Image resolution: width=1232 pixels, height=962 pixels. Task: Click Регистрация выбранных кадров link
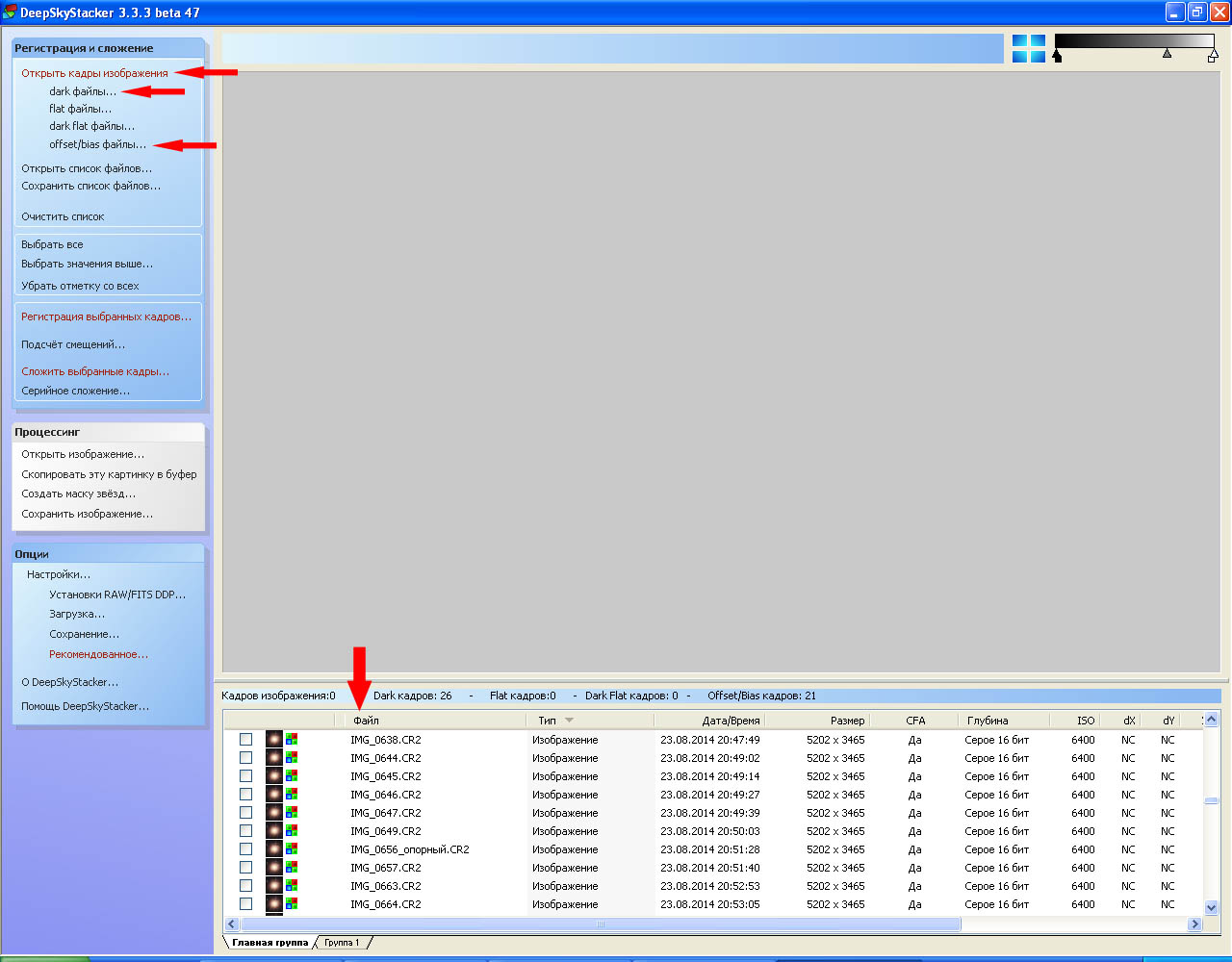(106, 316)
